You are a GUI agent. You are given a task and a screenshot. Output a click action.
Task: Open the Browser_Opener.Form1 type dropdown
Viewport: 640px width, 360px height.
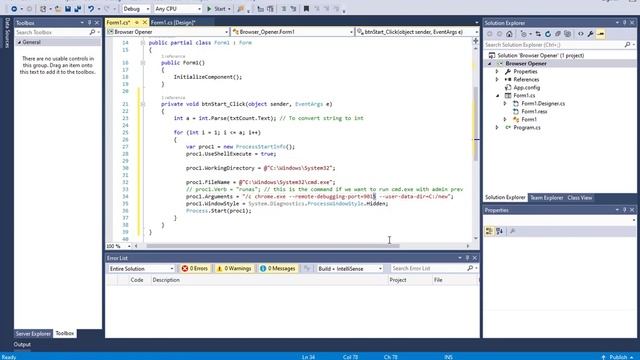pos(292,32)
